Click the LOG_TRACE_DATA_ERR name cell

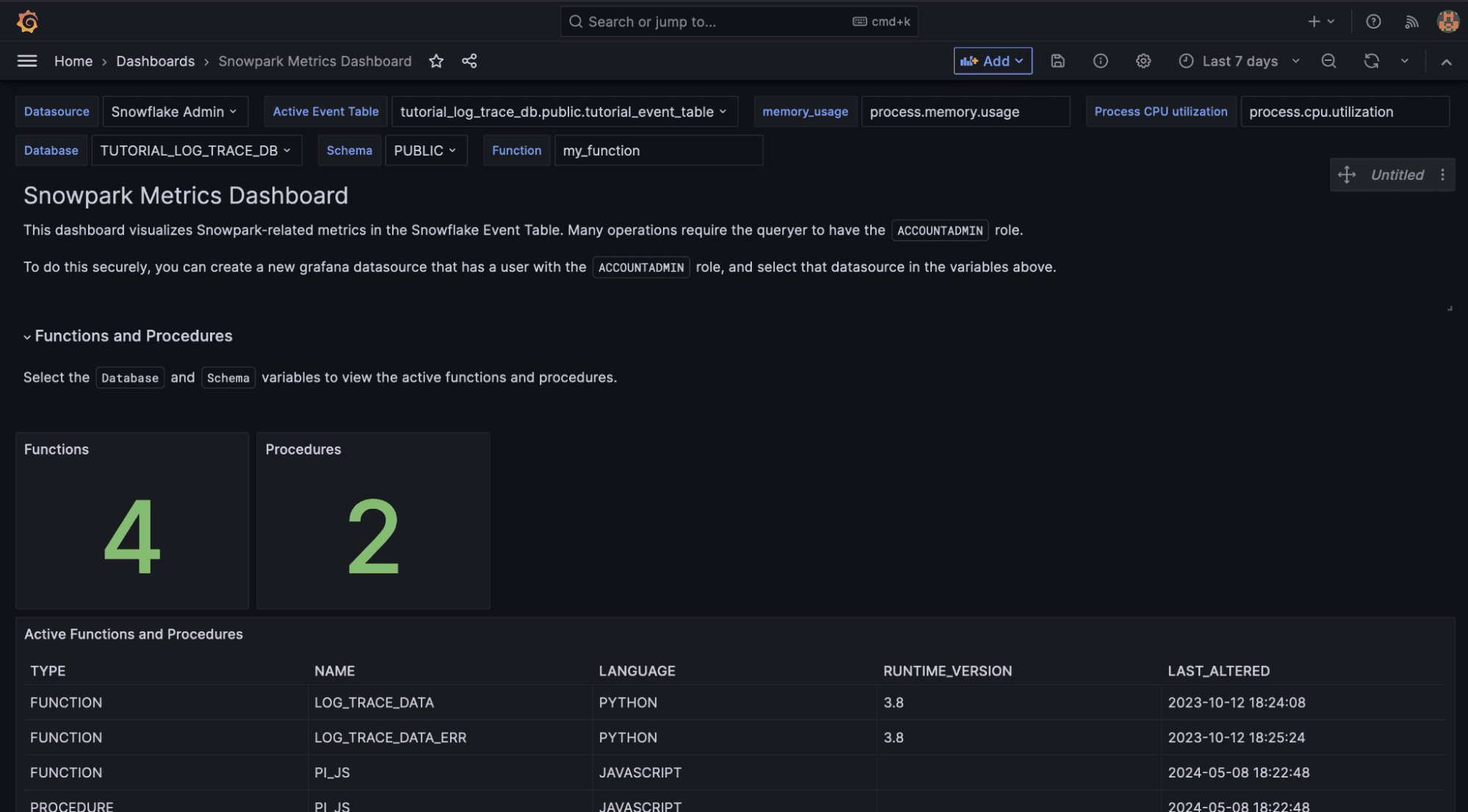tap(450, 738)
